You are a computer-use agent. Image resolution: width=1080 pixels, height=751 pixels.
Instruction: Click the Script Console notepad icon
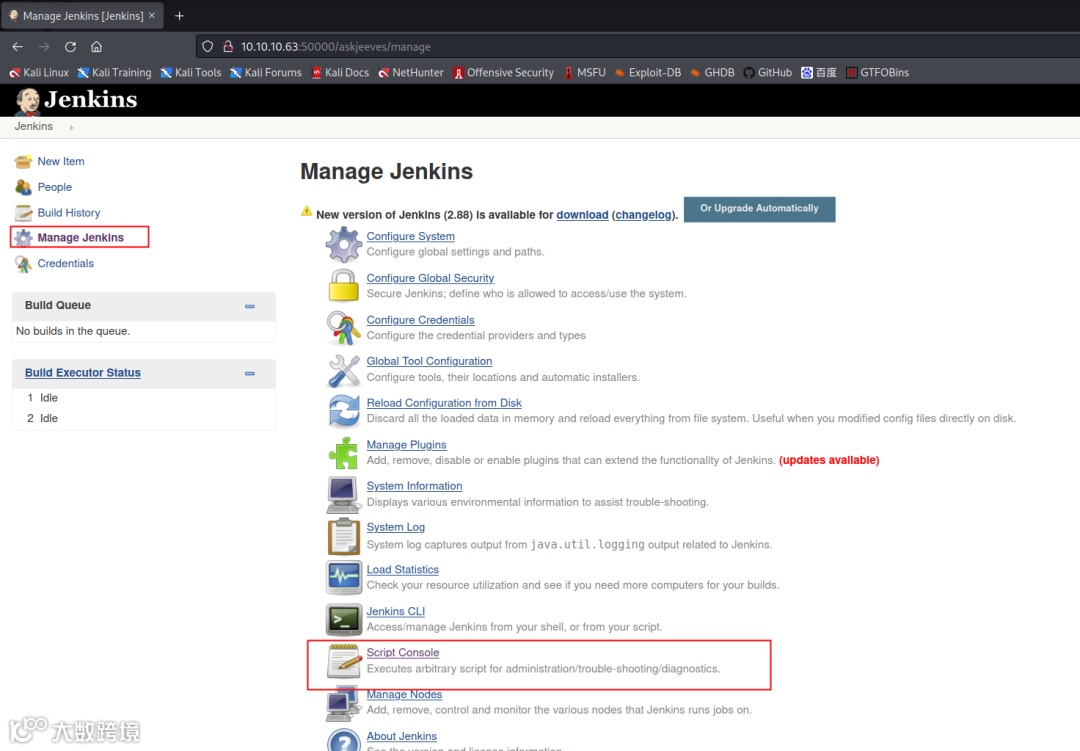point(344,660)
